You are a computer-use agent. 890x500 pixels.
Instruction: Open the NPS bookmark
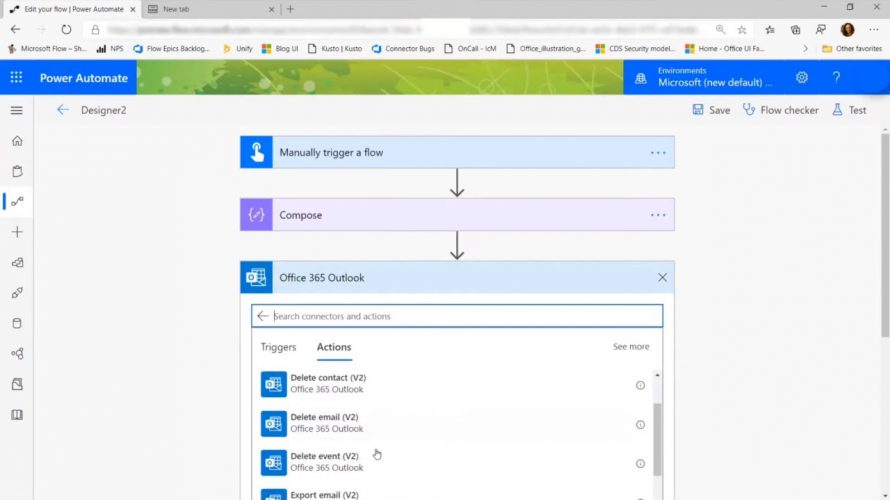[110, 49]
